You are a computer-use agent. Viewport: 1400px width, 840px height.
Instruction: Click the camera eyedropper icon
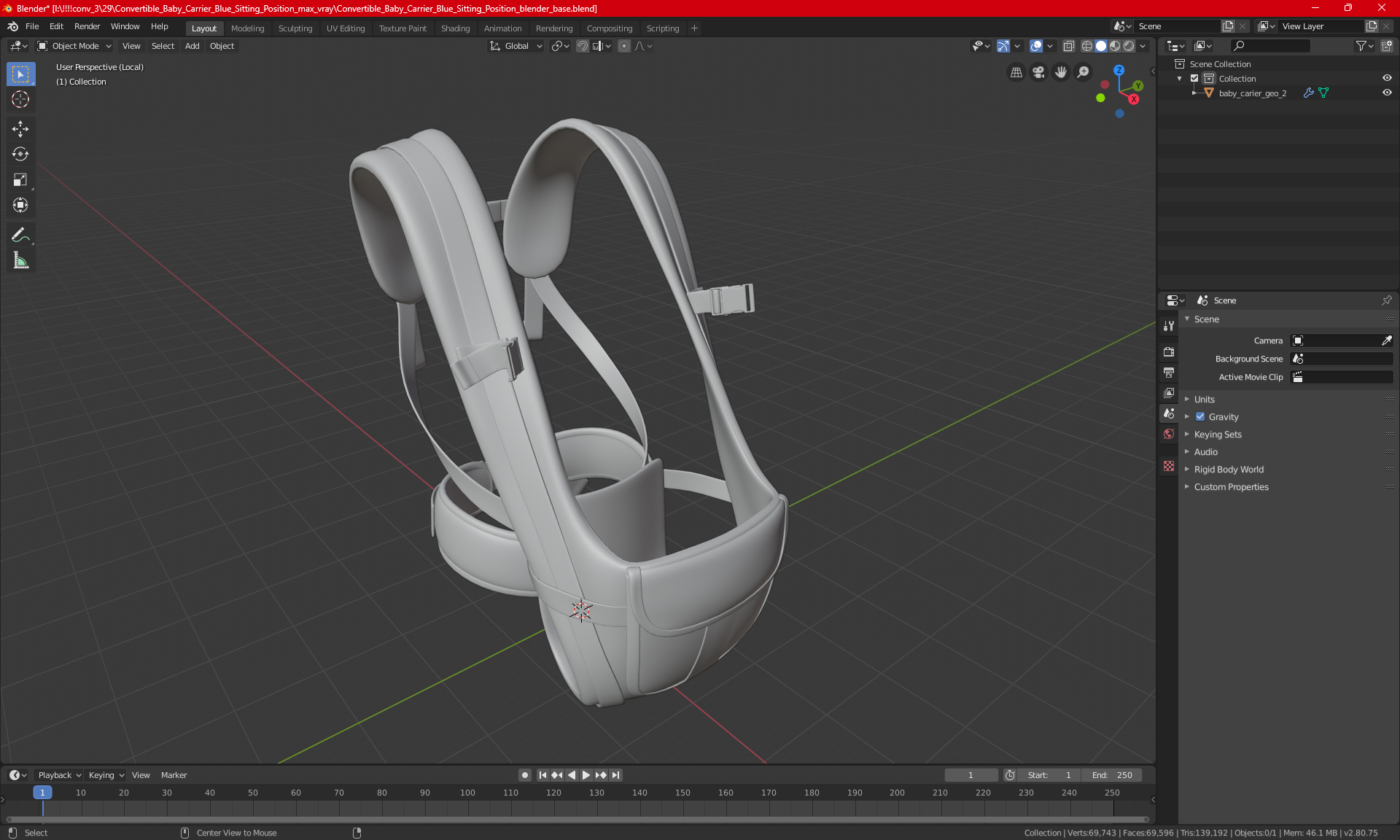[1386, 341]
